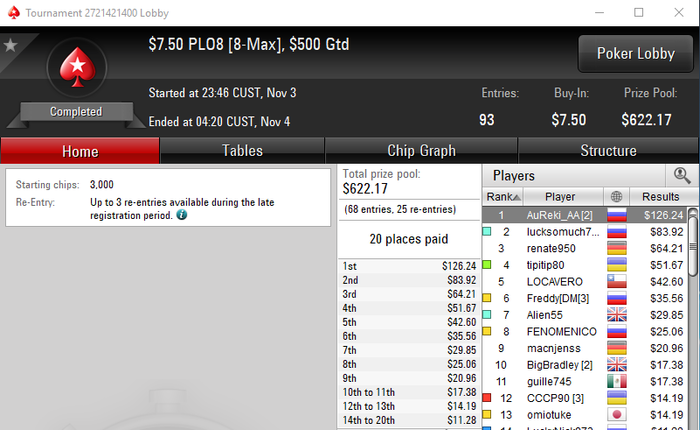This screenshot has height=430, width=700.
Task: Click the Chile flag beside LOCAVERO
Action: pyautogui.click(x=617, y=282)
